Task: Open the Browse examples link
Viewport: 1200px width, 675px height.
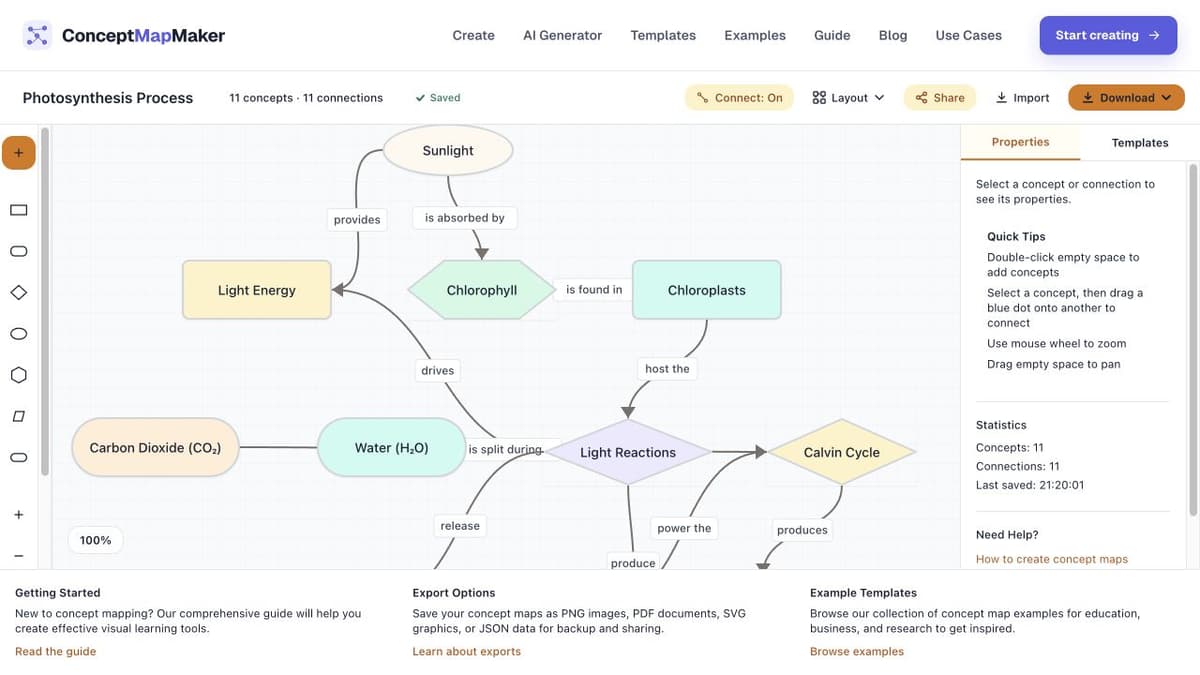Action: pos(857,652)
